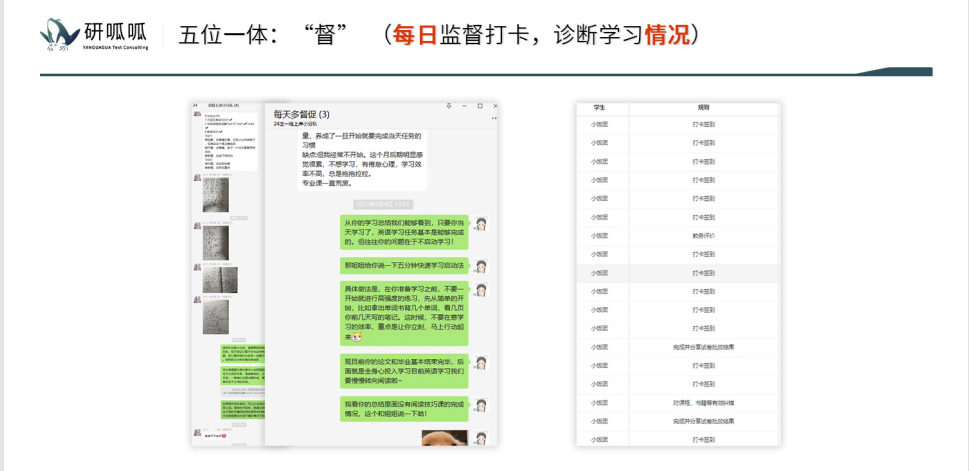Click the avatar beside the dog photo

tap(480, 438)
